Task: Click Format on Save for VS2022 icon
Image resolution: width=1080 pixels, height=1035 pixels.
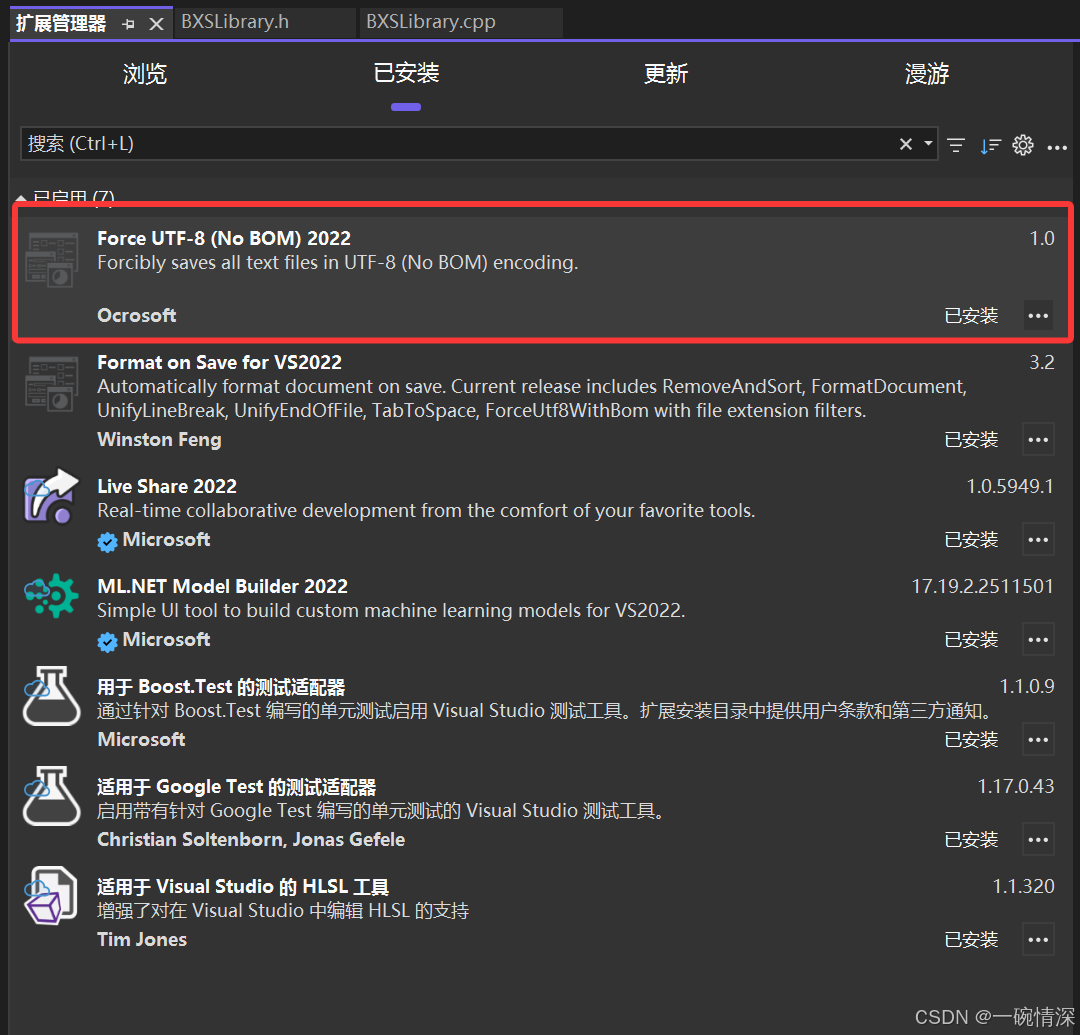Action: [52, 384]
